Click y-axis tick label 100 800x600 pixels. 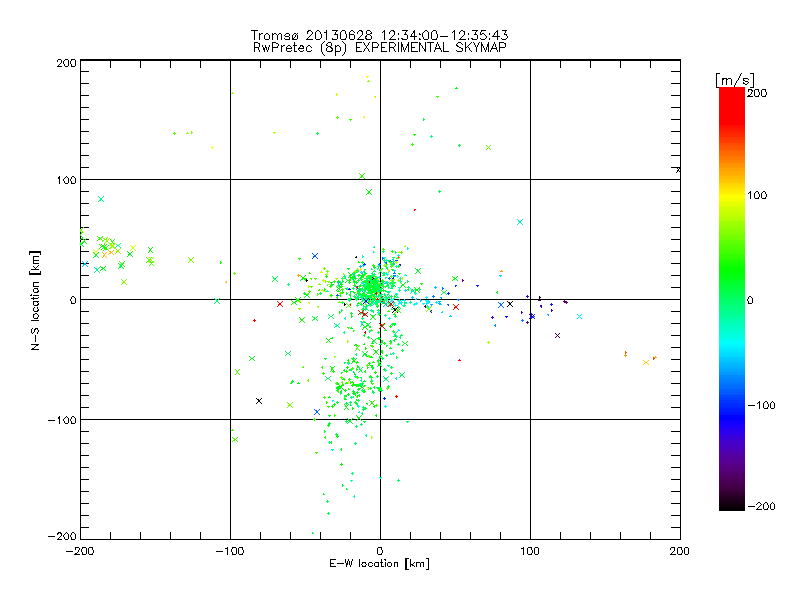tap(67, 180)
